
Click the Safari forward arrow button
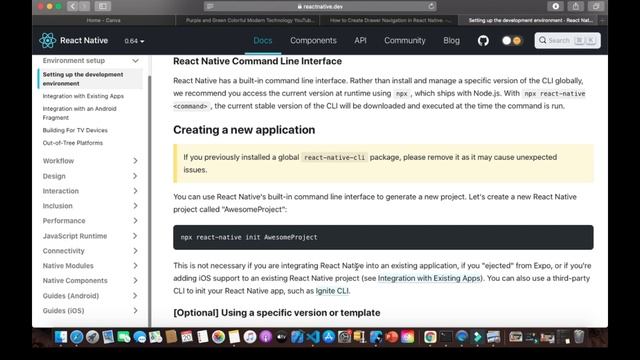tap(84, 6)
